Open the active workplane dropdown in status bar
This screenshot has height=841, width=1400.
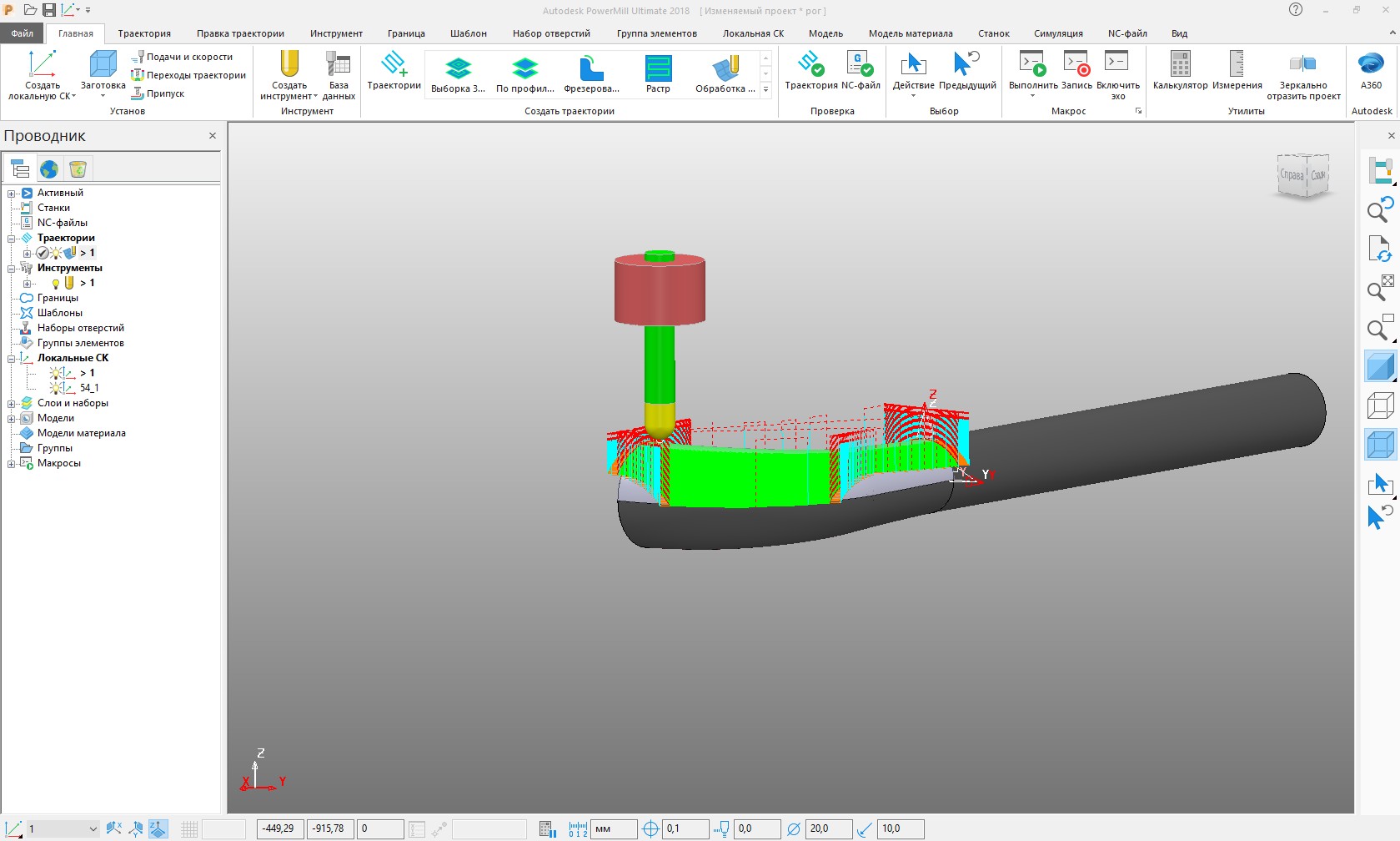tap(93, 828)
